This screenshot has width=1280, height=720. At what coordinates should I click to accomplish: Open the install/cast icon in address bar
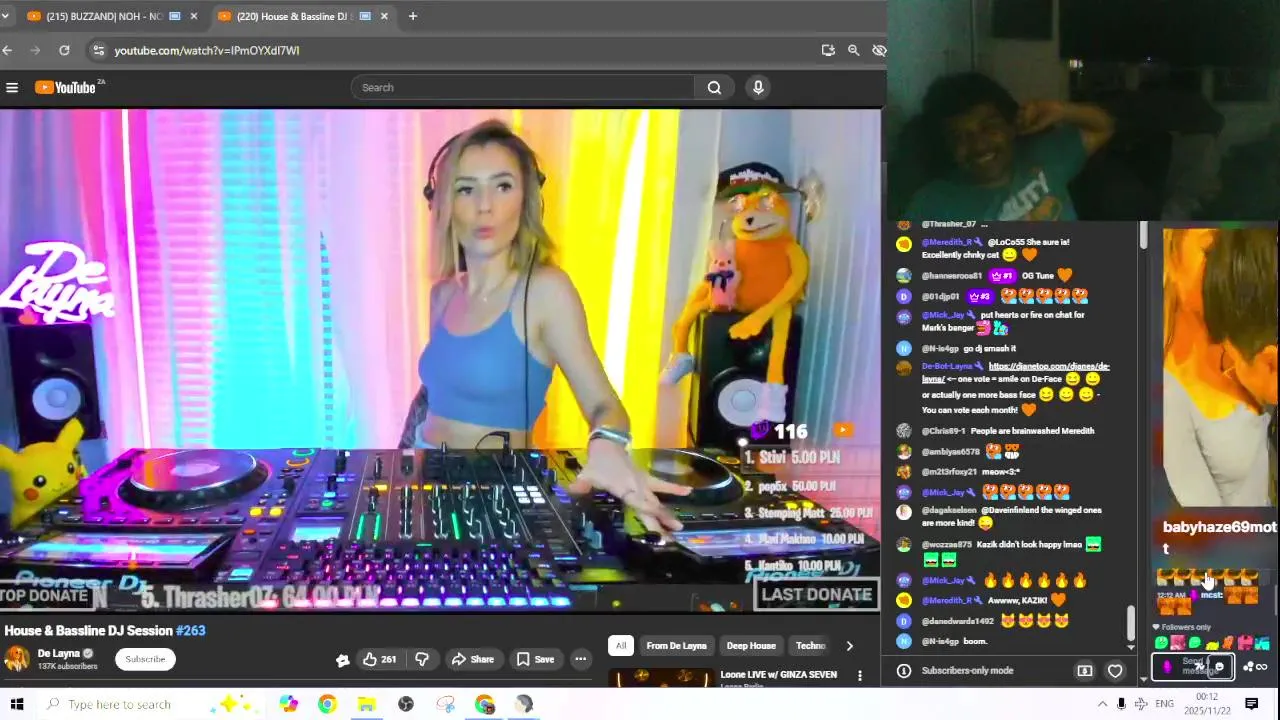point(828,50)
